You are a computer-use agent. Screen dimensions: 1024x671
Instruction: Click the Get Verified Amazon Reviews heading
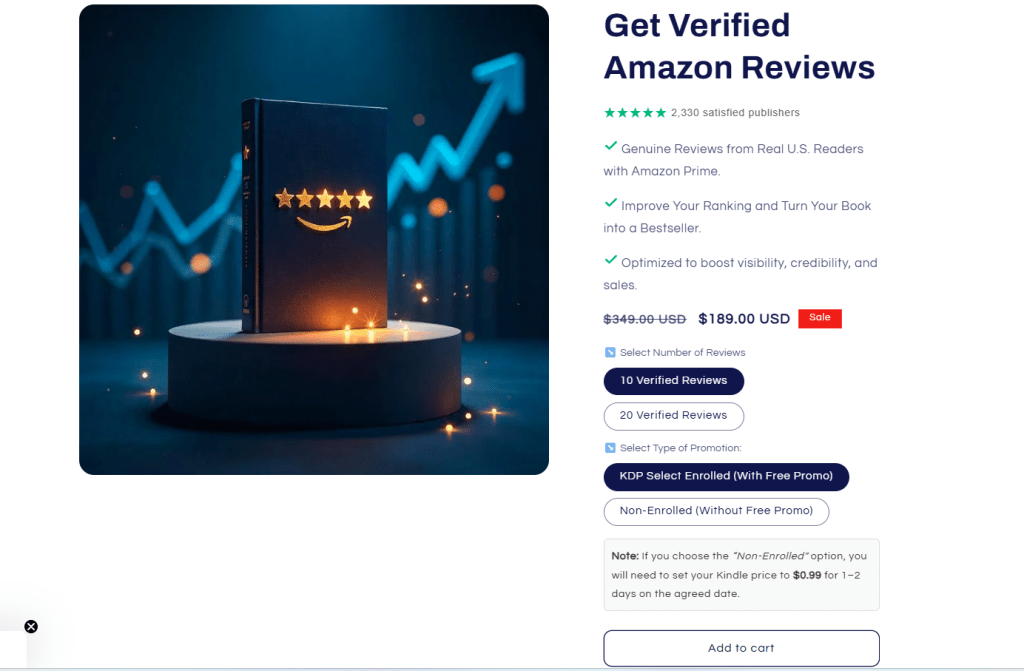[739, 46]
